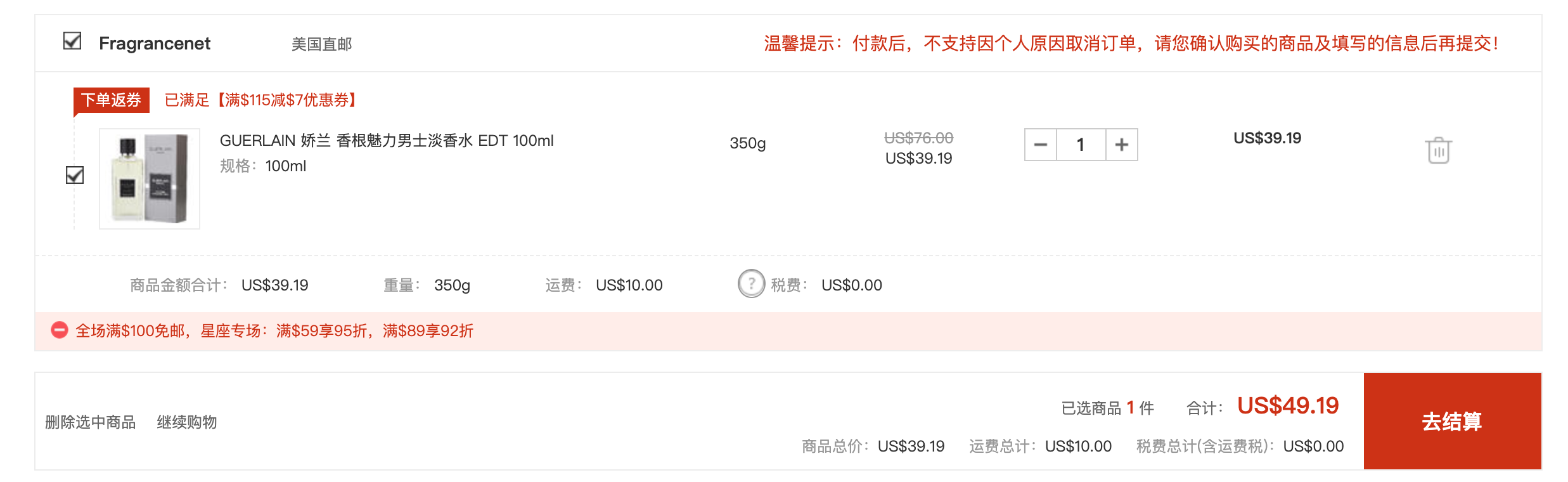Click the 去结算 checkout button
Image resolution: width=1568 pixels, height=482 pixels.
click(x=1452, y=421)
